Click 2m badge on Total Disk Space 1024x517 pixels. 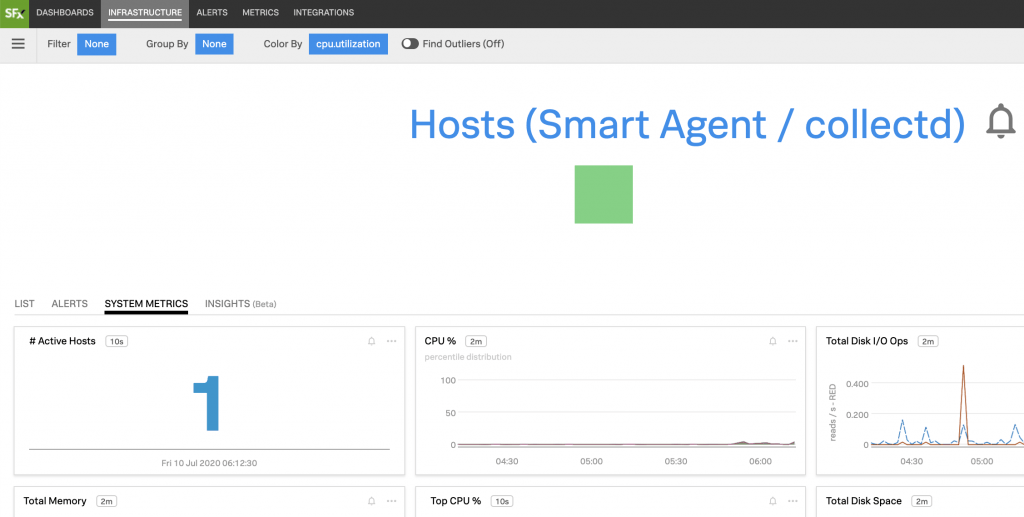pyautogui.click(x=921, y=501)
